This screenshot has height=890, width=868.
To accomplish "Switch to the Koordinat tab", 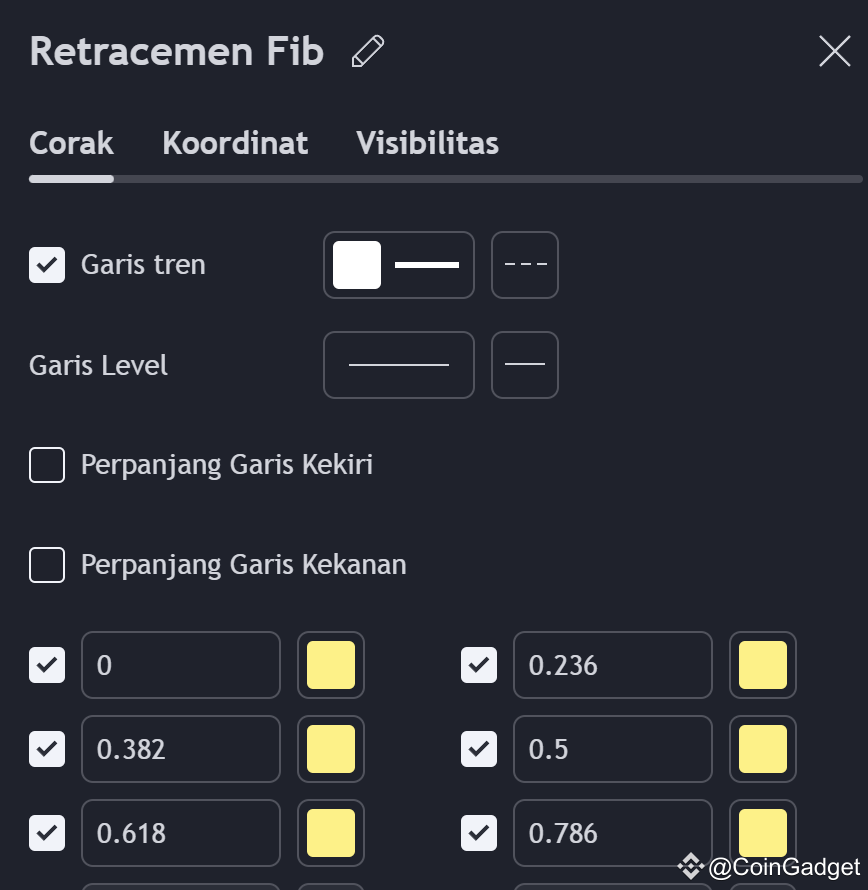I will click(235, 143).
